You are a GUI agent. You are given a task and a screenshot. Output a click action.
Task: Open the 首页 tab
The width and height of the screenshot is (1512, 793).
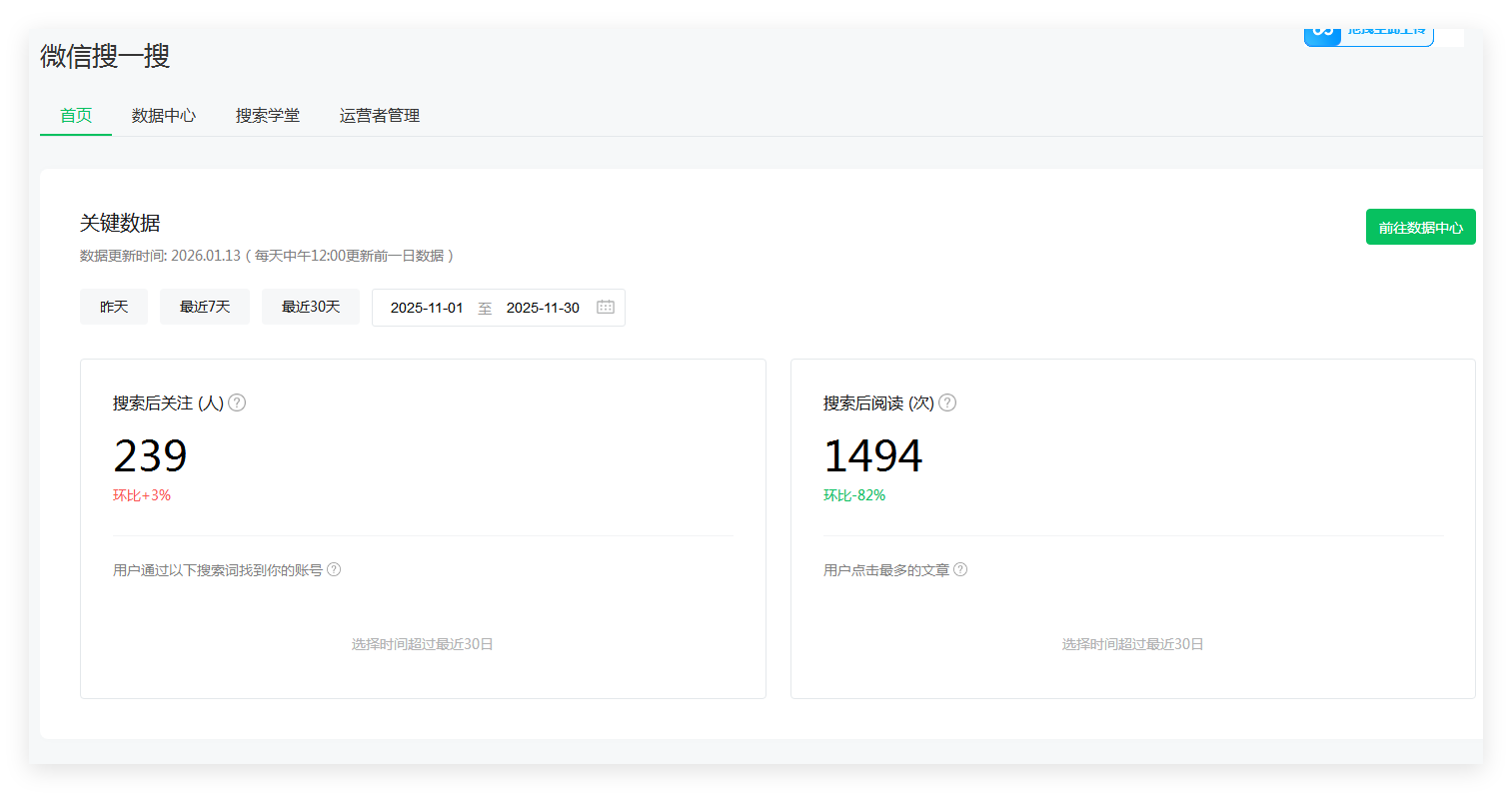[x=76, y=116]
